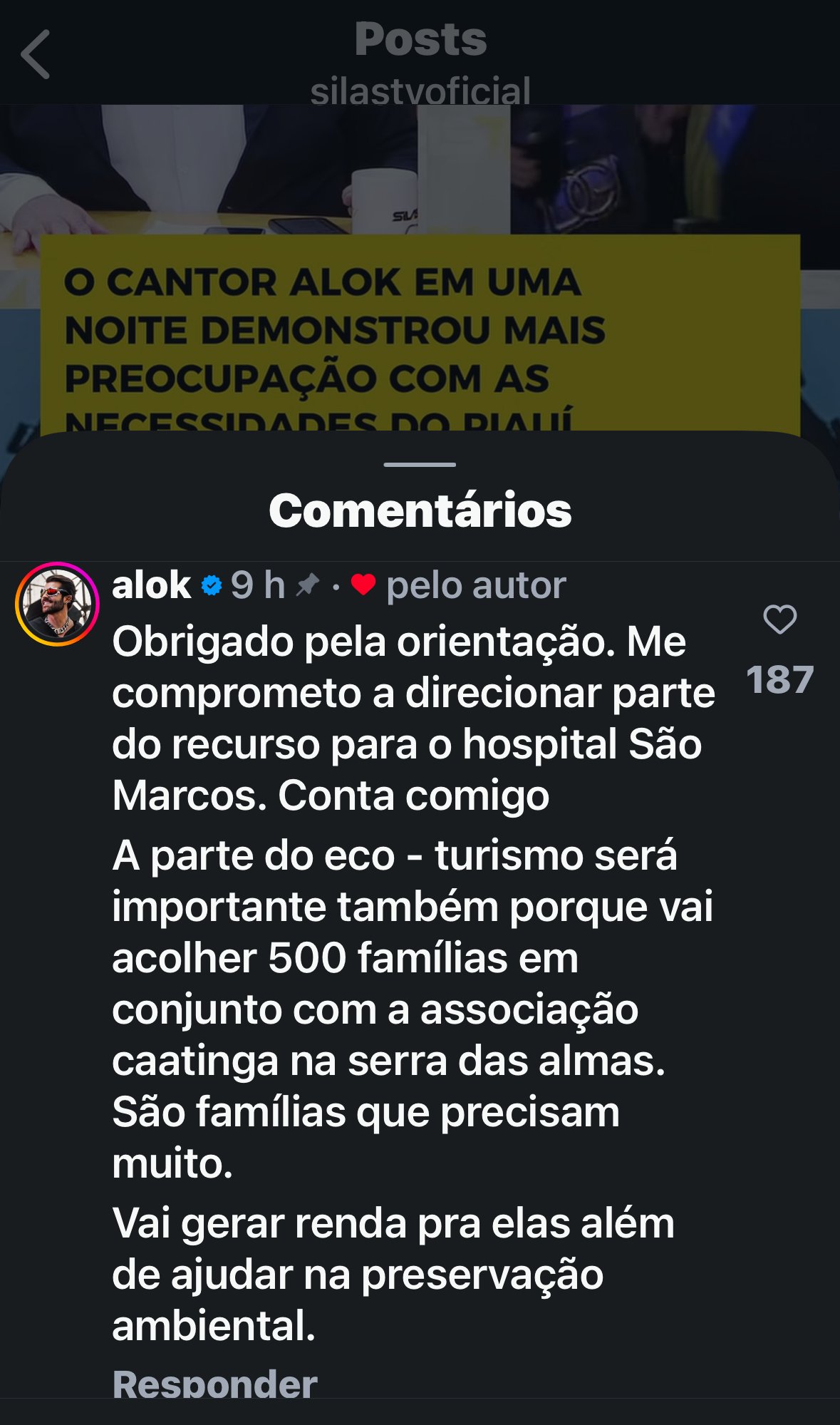This screenshot has height=1425, width=840.
Task: Tap the back arrow icon
Action: [x=36, y=54]
